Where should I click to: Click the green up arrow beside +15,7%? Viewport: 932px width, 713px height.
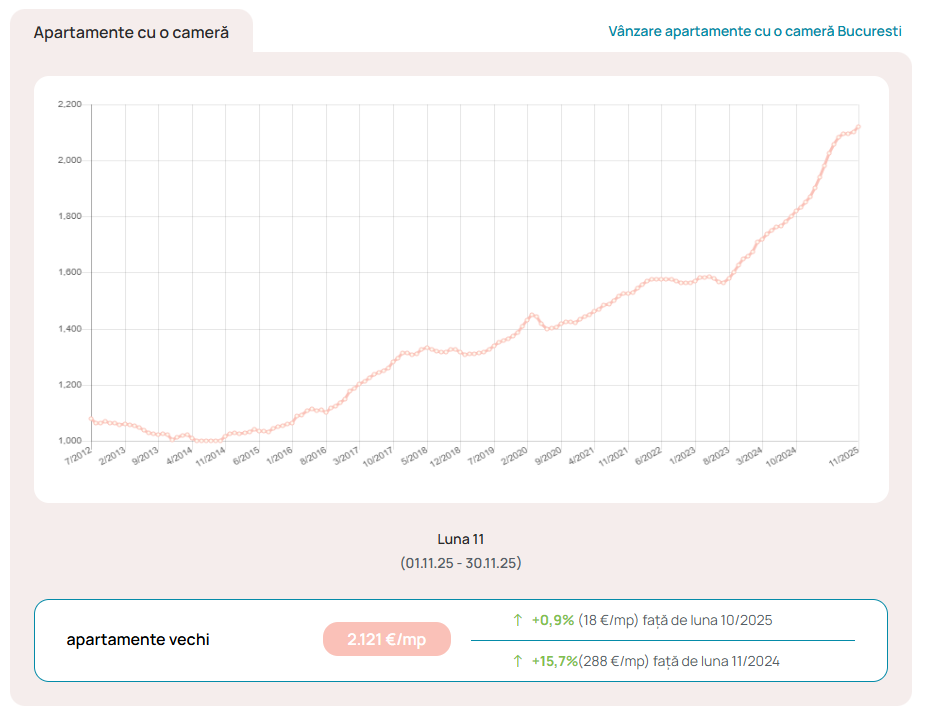517,661
